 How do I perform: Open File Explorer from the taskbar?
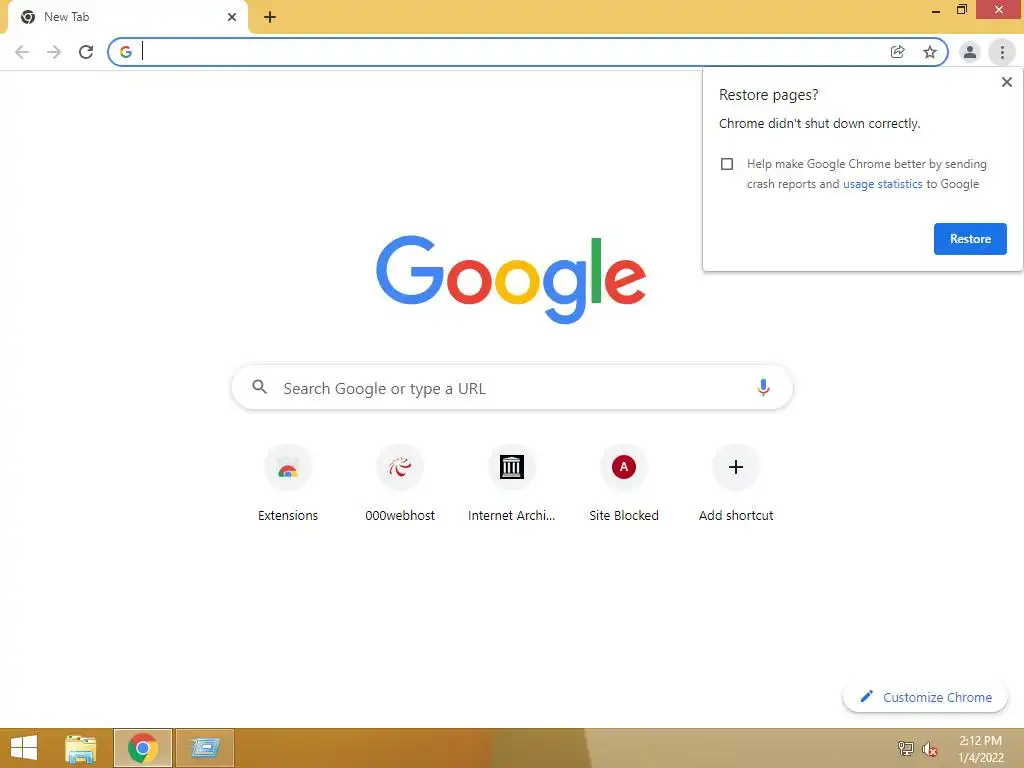(81, 748)
